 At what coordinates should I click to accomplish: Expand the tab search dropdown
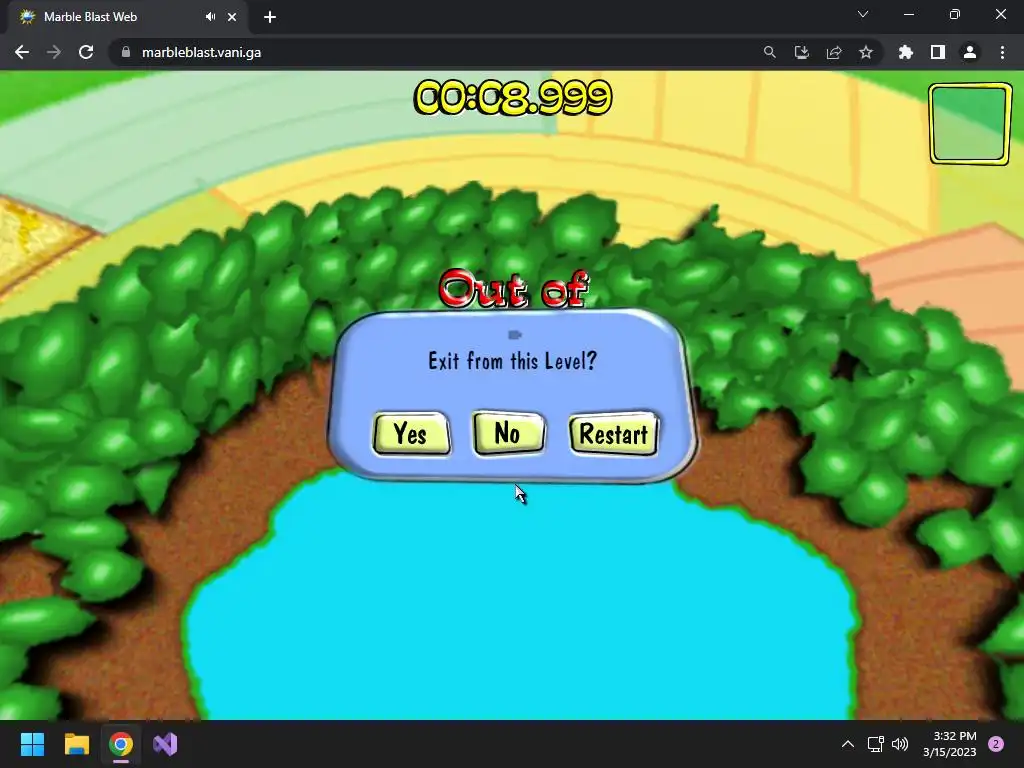click(863, 14)
